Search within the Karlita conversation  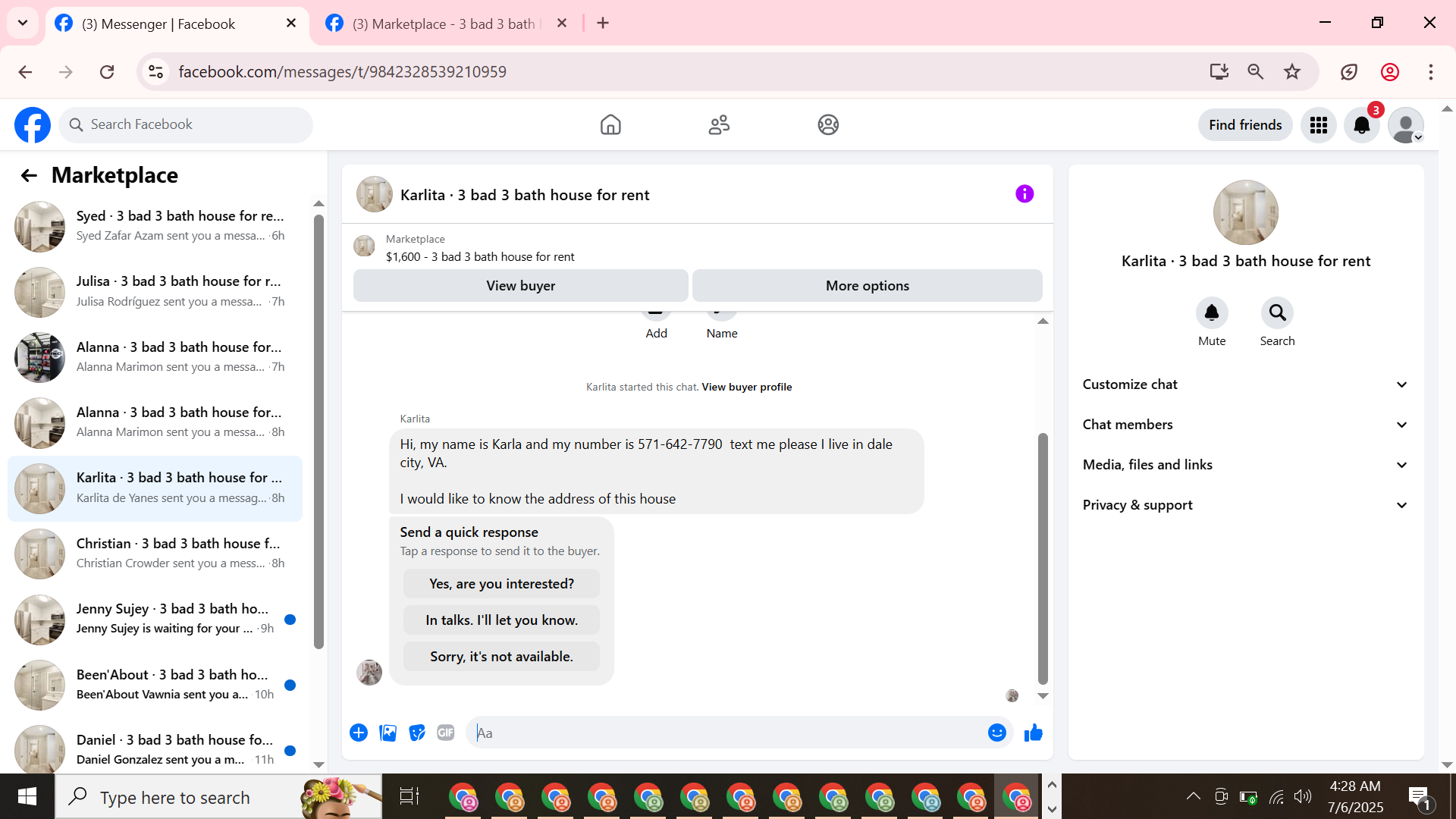coord(1278,313)
